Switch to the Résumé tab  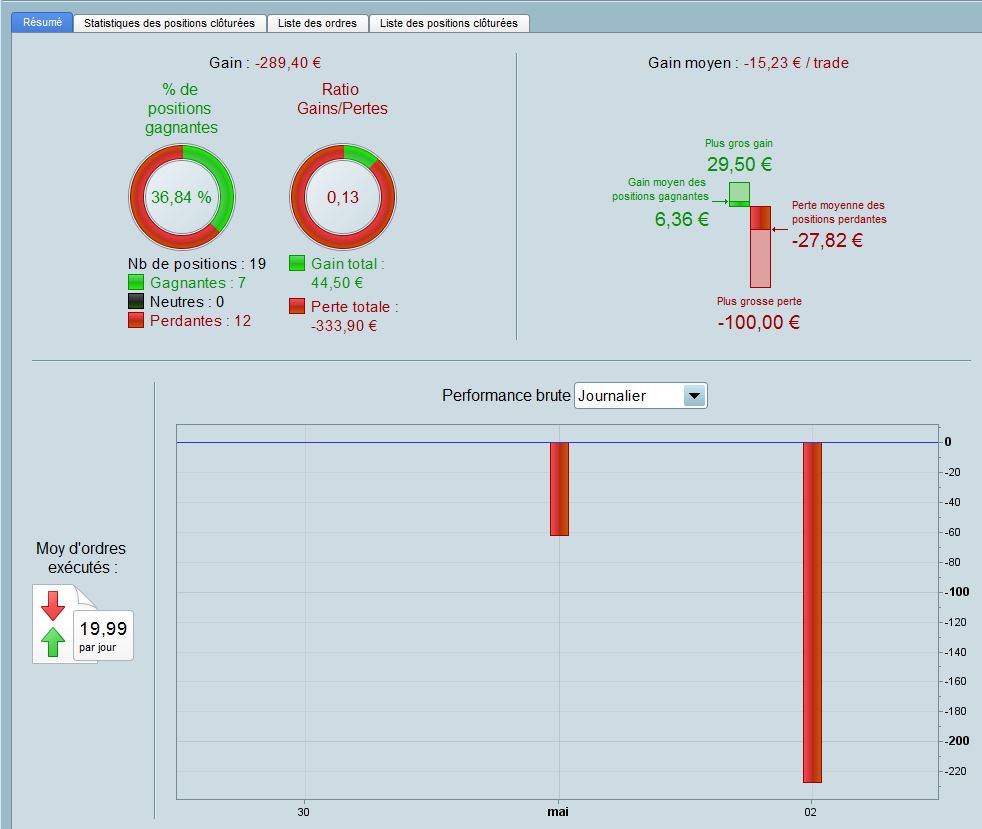tap(42, 23)
